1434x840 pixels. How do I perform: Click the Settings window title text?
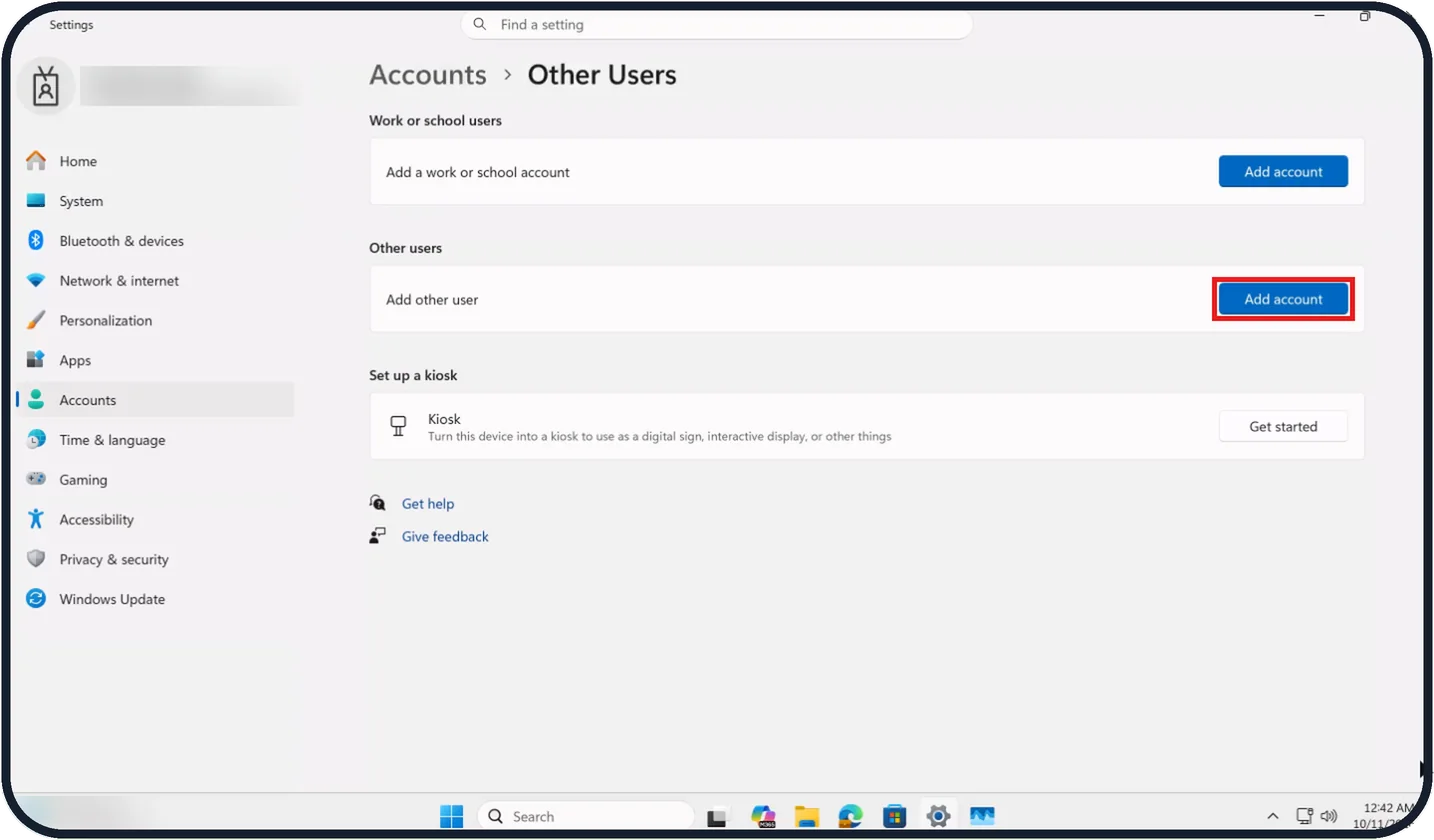coord(72,25)
